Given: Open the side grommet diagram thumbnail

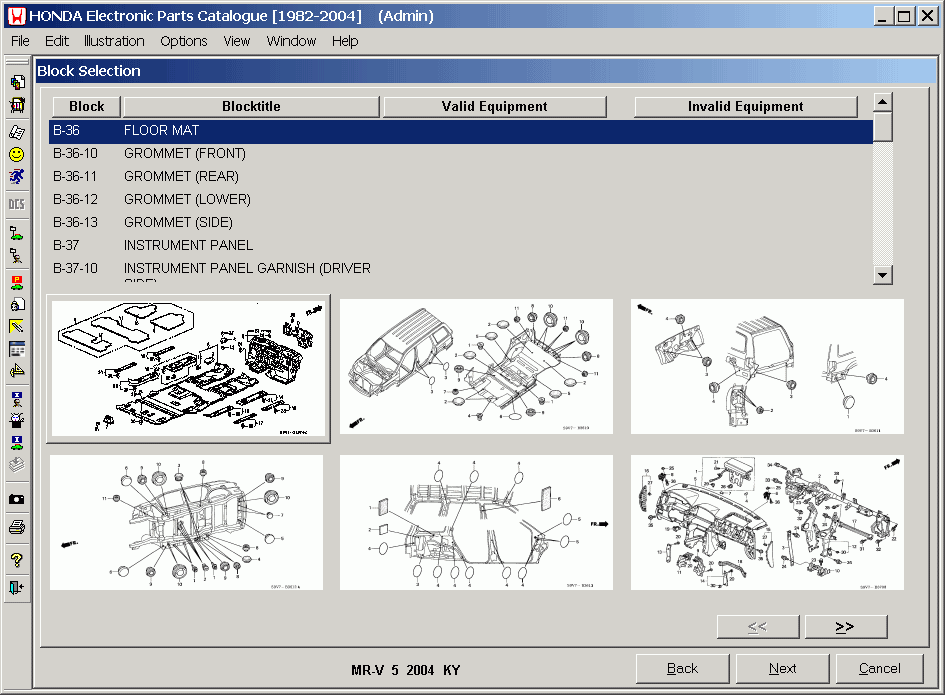Looking at the screenshot, I should tap(476, 523).
